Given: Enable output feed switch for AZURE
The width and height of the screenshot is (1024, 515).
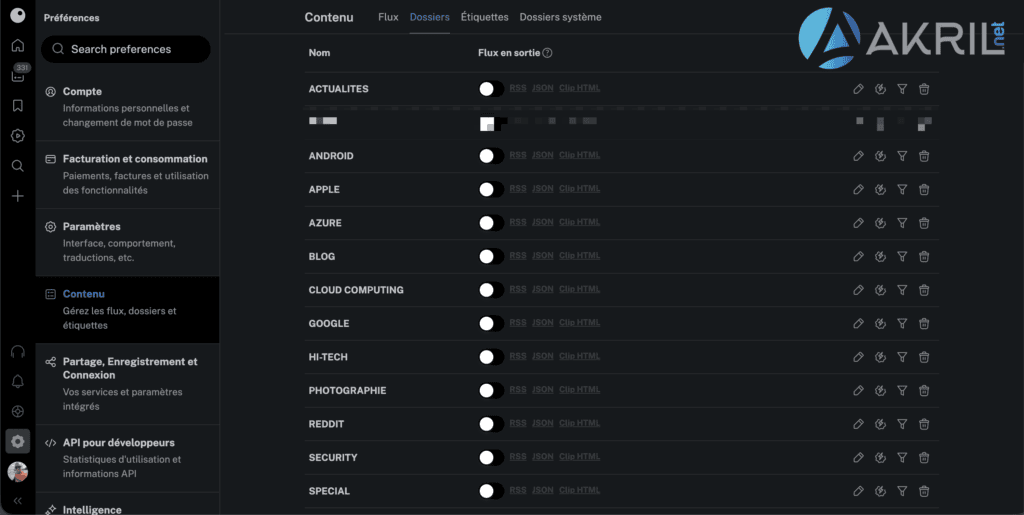Looking at the screenshot, I should (491, 223).
